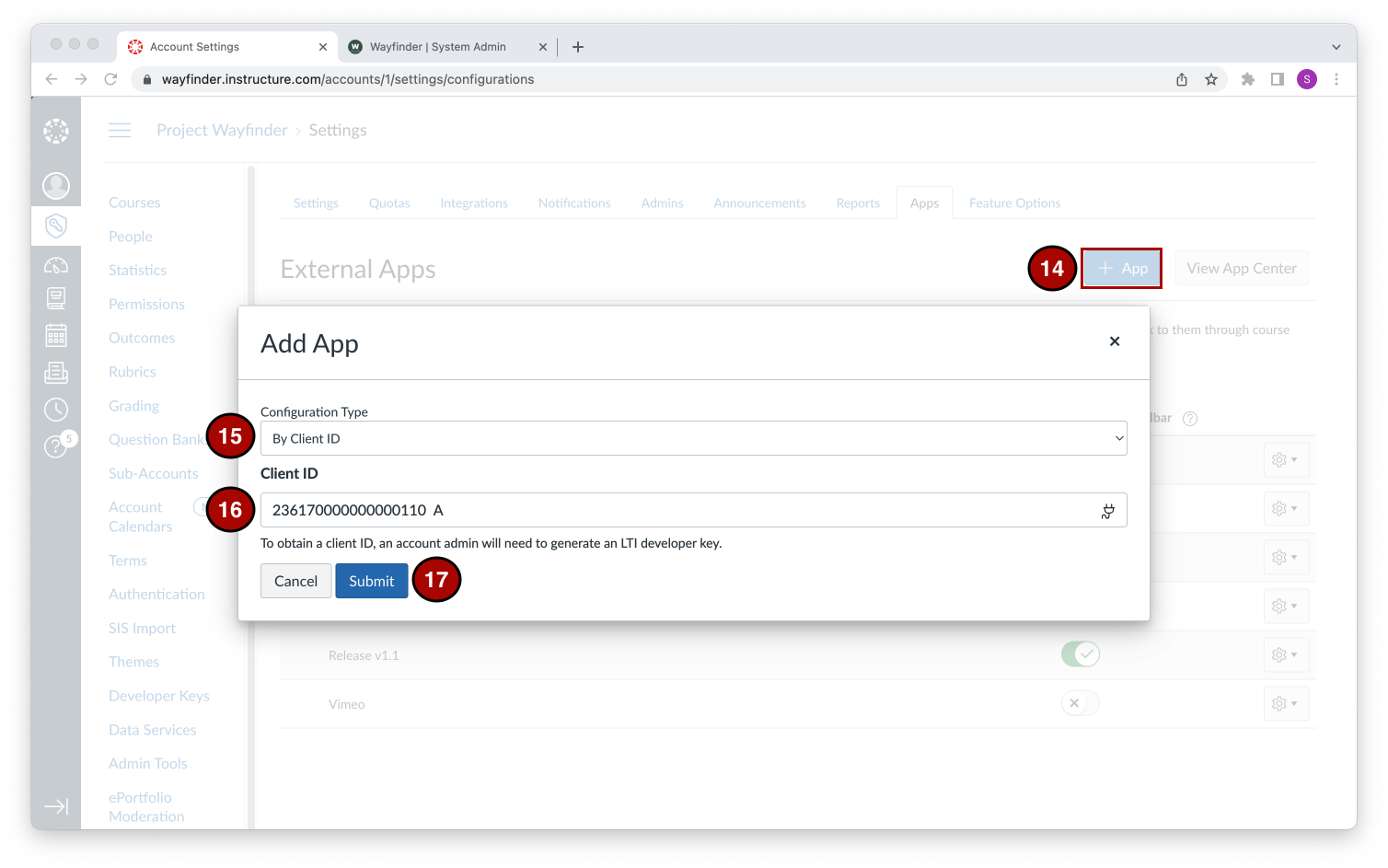
Task: Open the Account avatar in the global navigation
Action: pyautogui.click(x=56, y=186)
